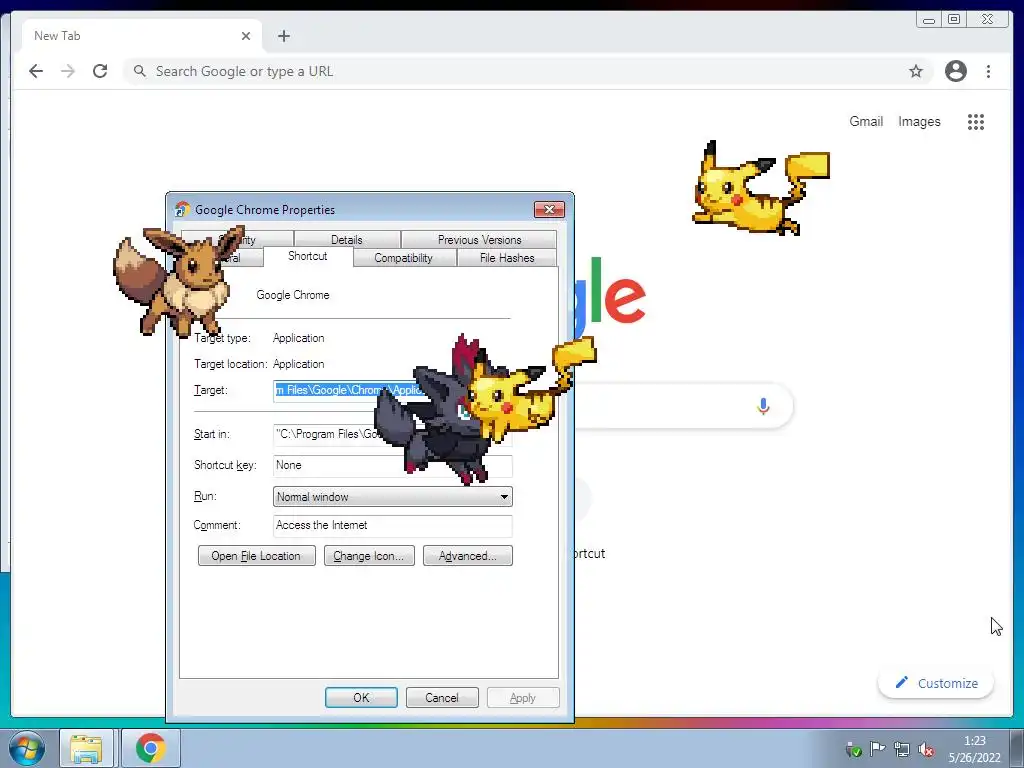Open the Google Images link

[919, 121]
